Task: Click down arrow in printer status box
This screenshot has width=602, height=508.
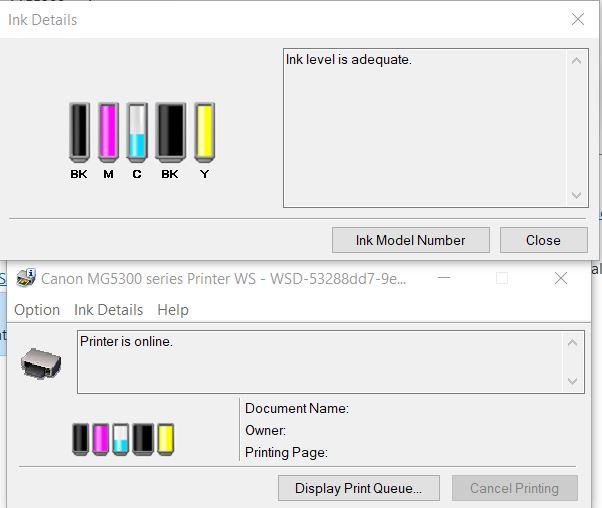Action: click(x=572, y=381)
